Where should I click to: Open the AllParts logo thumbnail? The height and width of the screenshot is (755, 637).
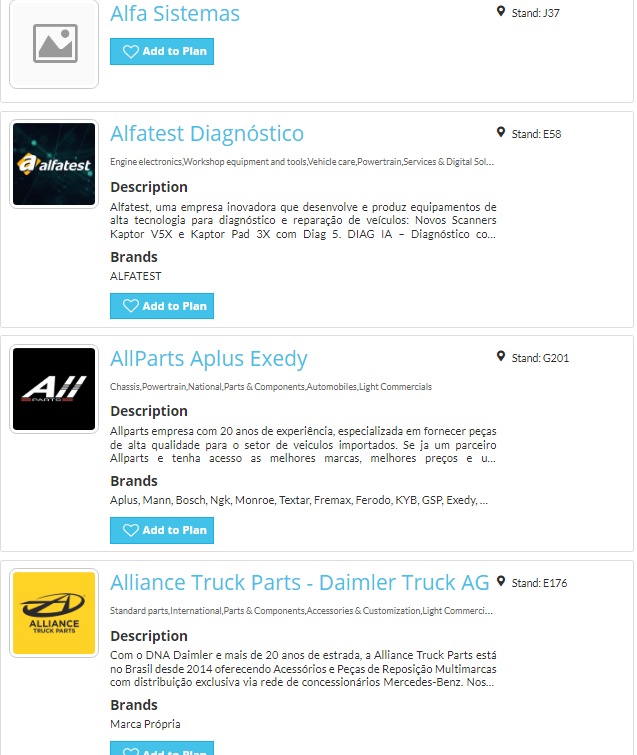[54, 389]
